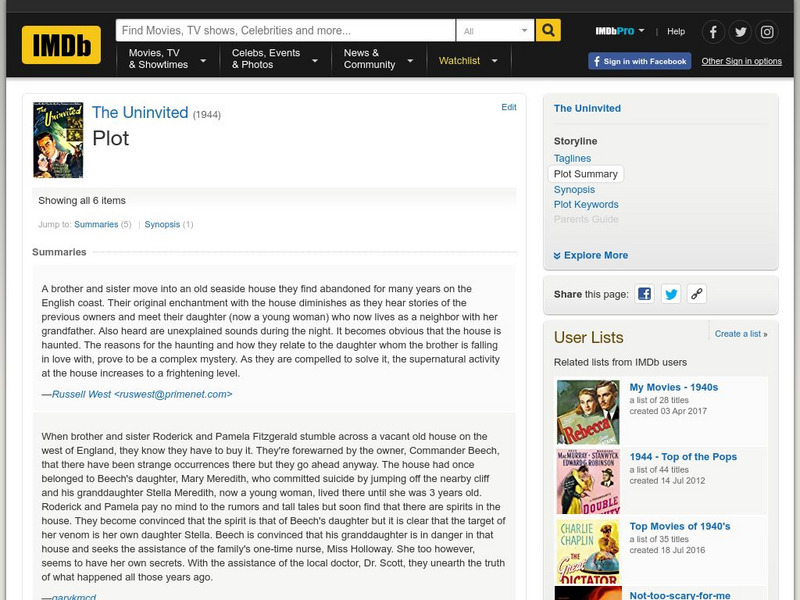Click the Double Indemnity poster thumbnail
The image size is (800, 600).
click(x=588, y=481)
